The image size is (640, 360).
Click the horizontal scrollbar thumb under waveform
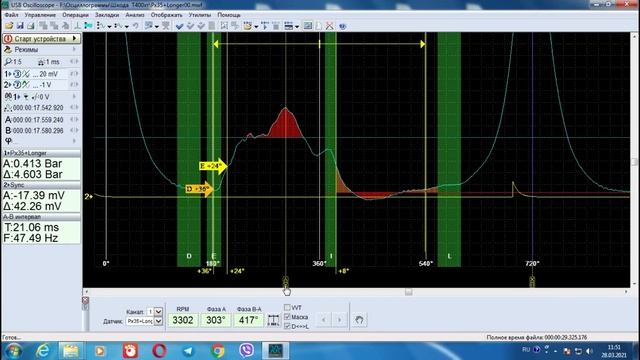tap(409, 292)
